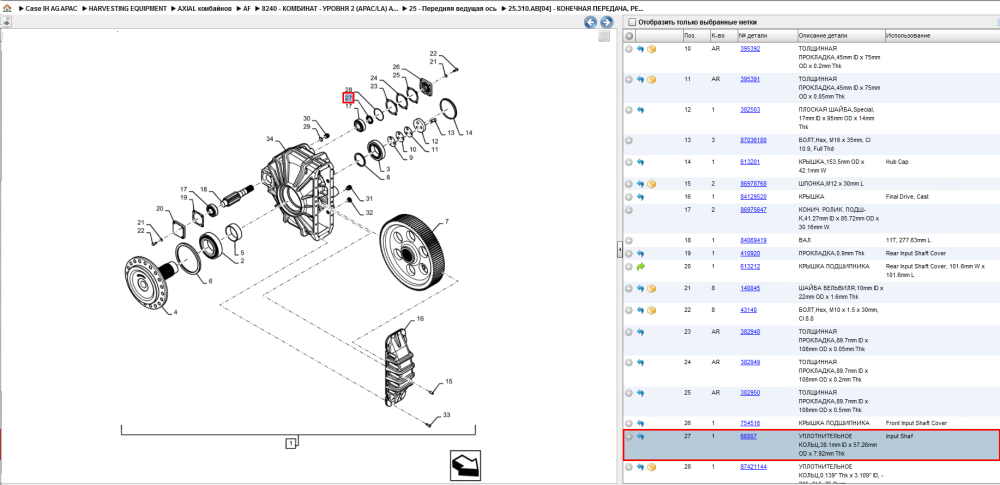Open part number 84069419 link

(x=753, y=241)
